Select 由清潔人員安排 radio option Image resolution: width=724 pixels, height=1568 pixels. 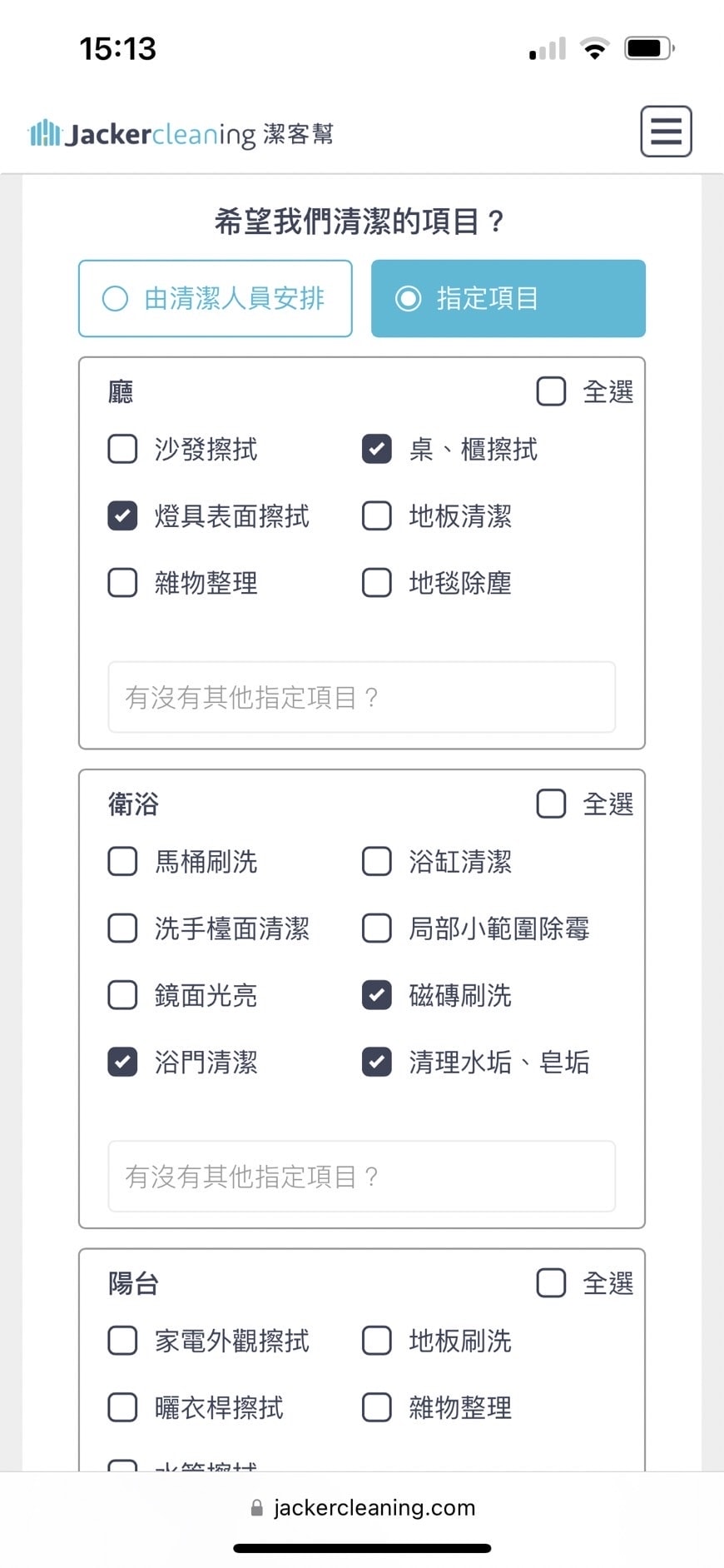216,298
